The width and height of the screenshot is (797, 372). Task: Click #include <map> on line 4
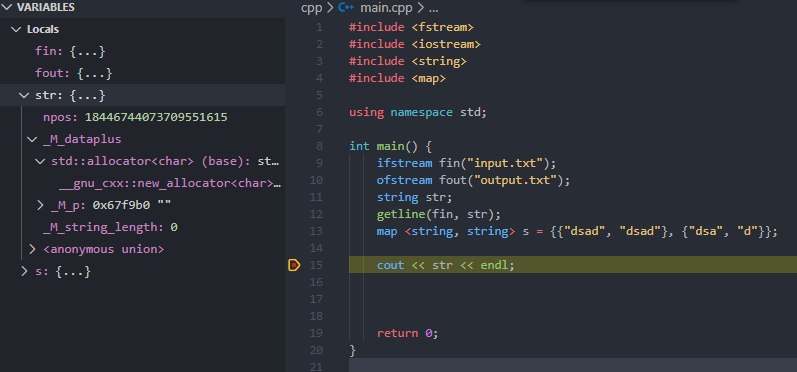pyautogui.click(x=397, y=78)
